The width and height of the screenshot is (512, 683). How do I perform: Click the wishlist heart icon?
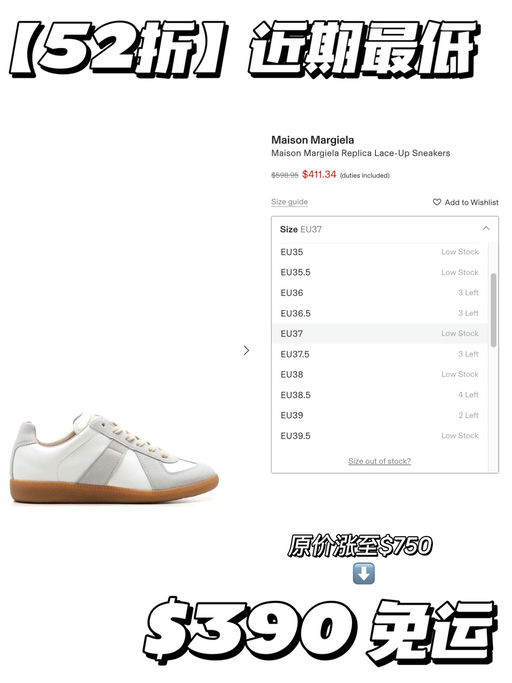click(437, 202)
